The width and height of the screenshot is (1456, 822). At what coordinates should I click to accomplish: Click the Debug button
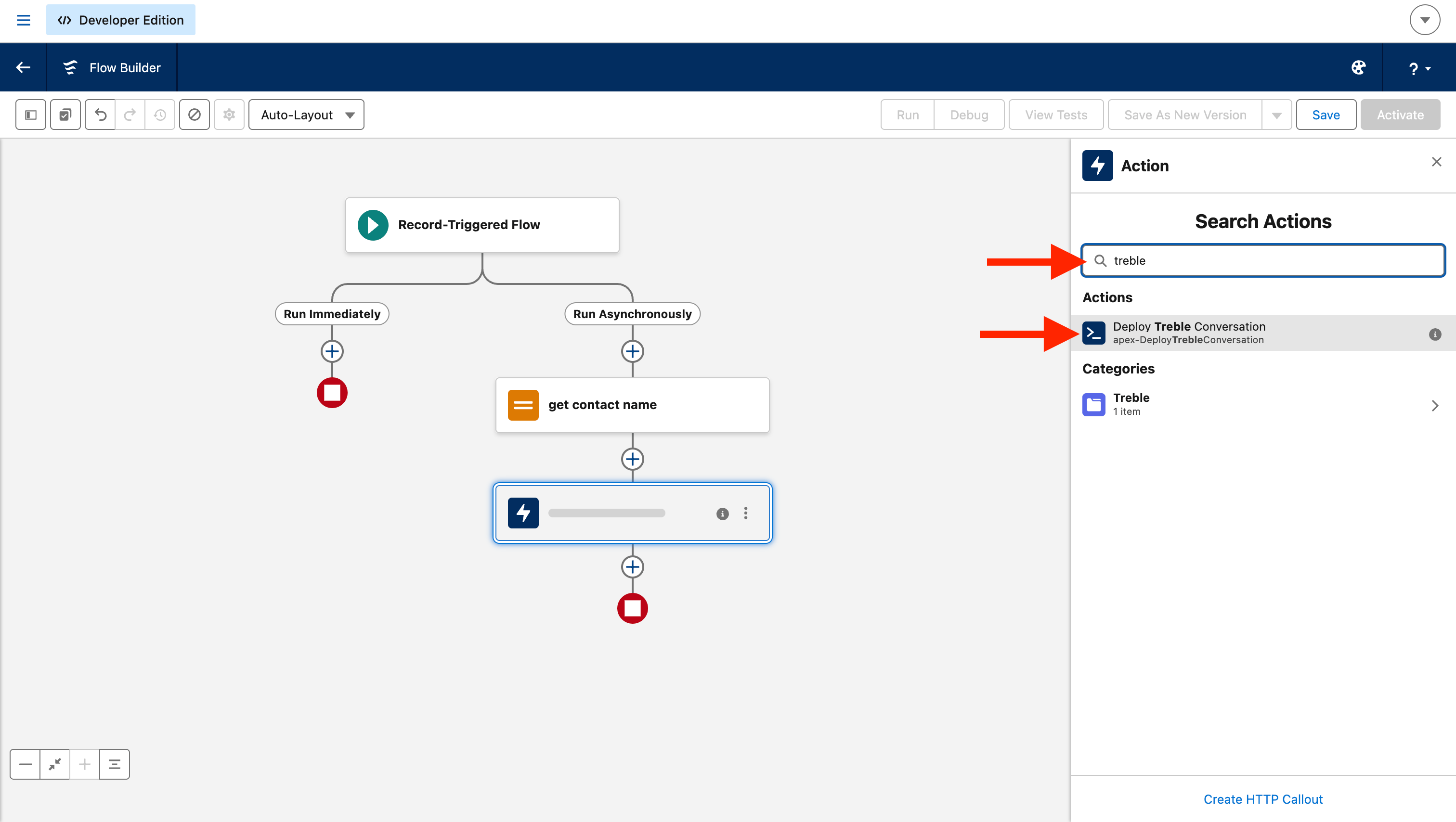969,115
